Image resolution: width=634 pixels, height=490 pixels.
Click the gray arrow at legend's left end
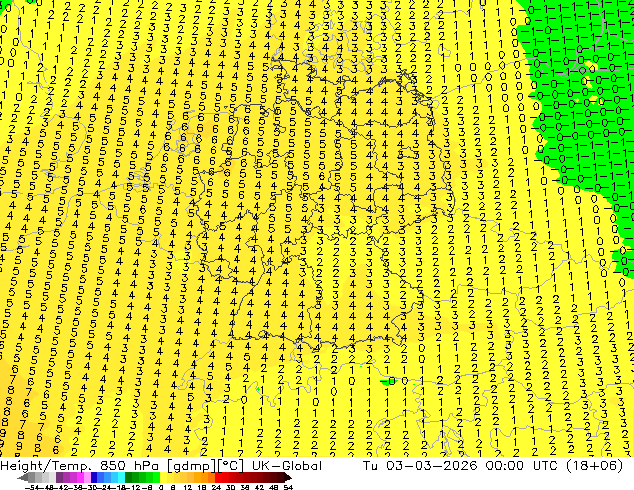pos(23,478)
